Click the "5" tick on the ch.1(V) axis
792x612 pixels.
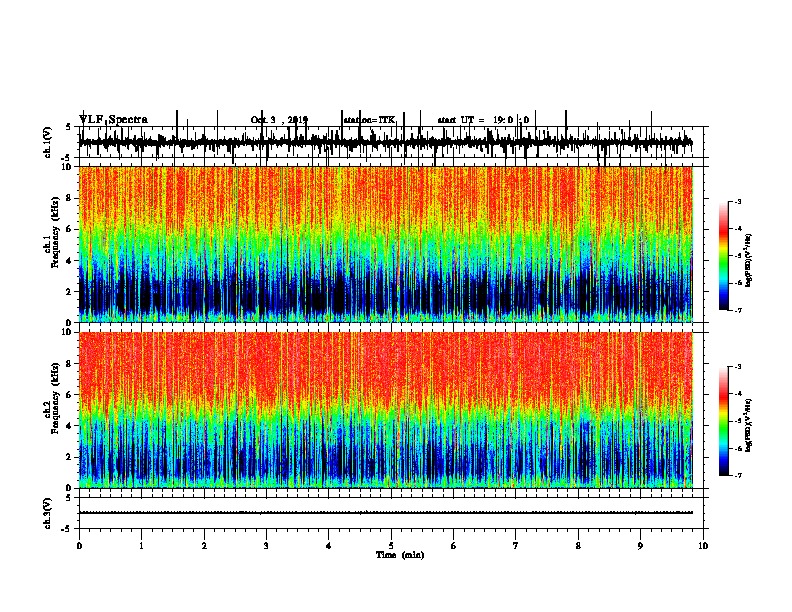point(69,127)
